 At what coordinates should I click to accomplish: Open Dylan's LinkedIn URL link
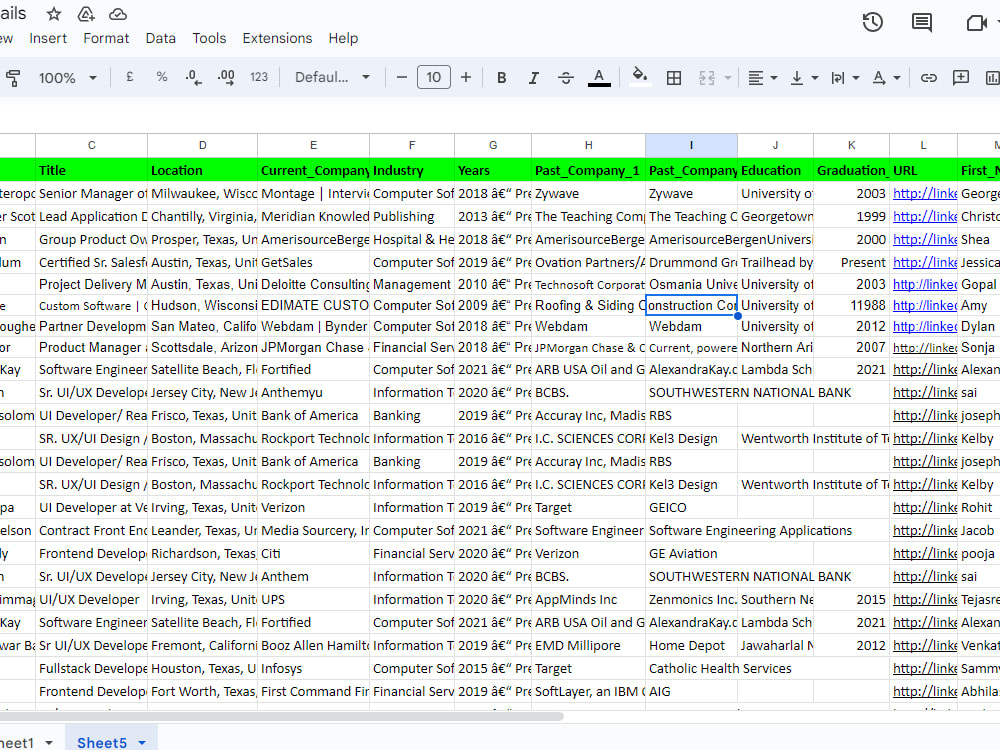tap(925, 326)
